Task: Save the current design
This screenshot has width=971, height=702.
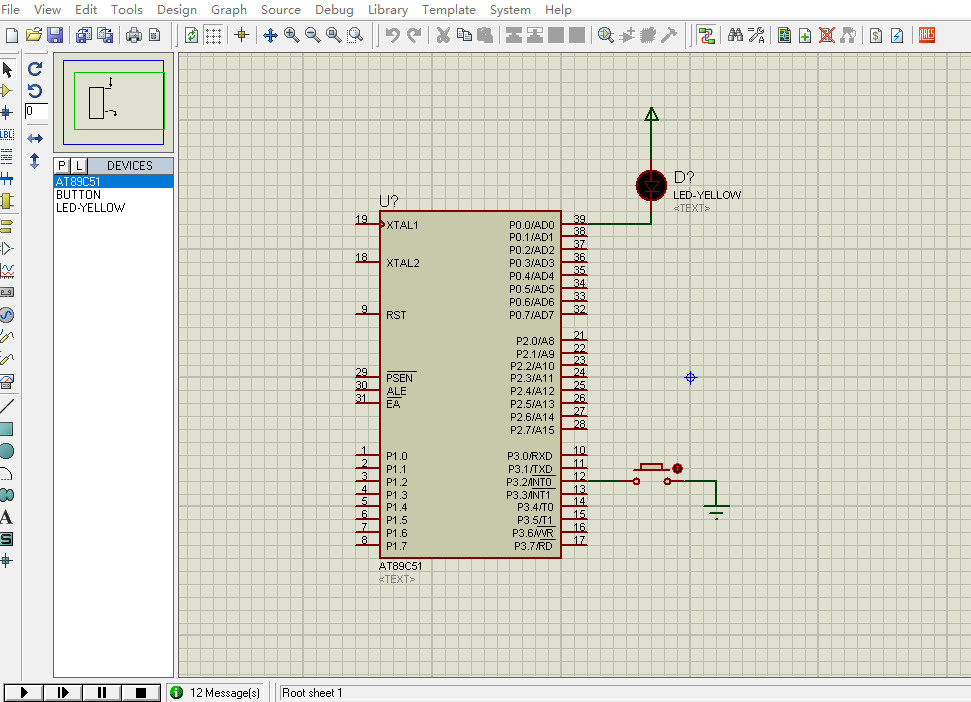Action: [x=55, y=35]
